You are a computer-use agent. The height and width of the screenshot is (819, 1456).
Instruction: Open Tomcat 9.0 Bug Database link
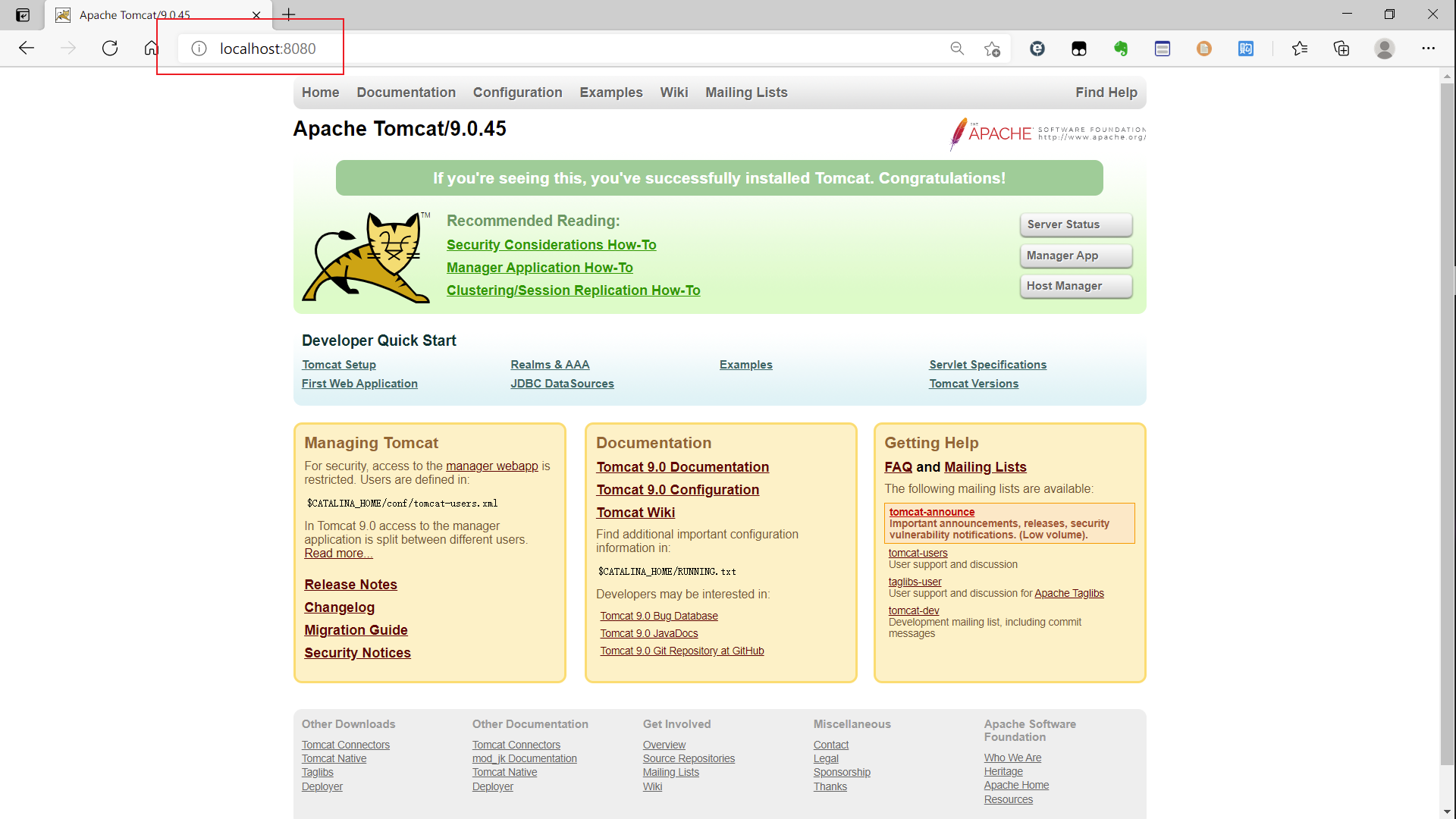click(659, 617)
